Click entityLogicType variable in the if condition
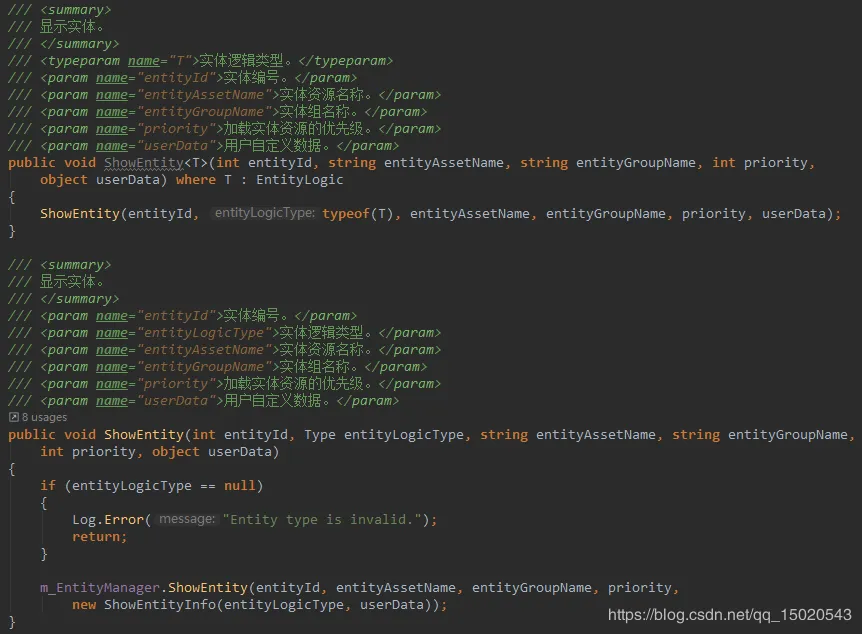 pos(132,486)
